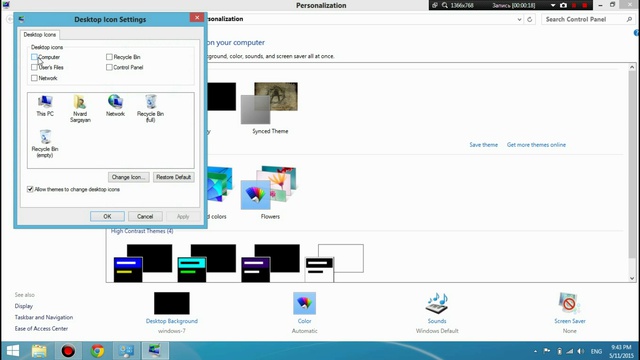Open Control Panel taskbar icon
Image resolution: width=640 pixels, height=360 pixels.
point(126,351)
